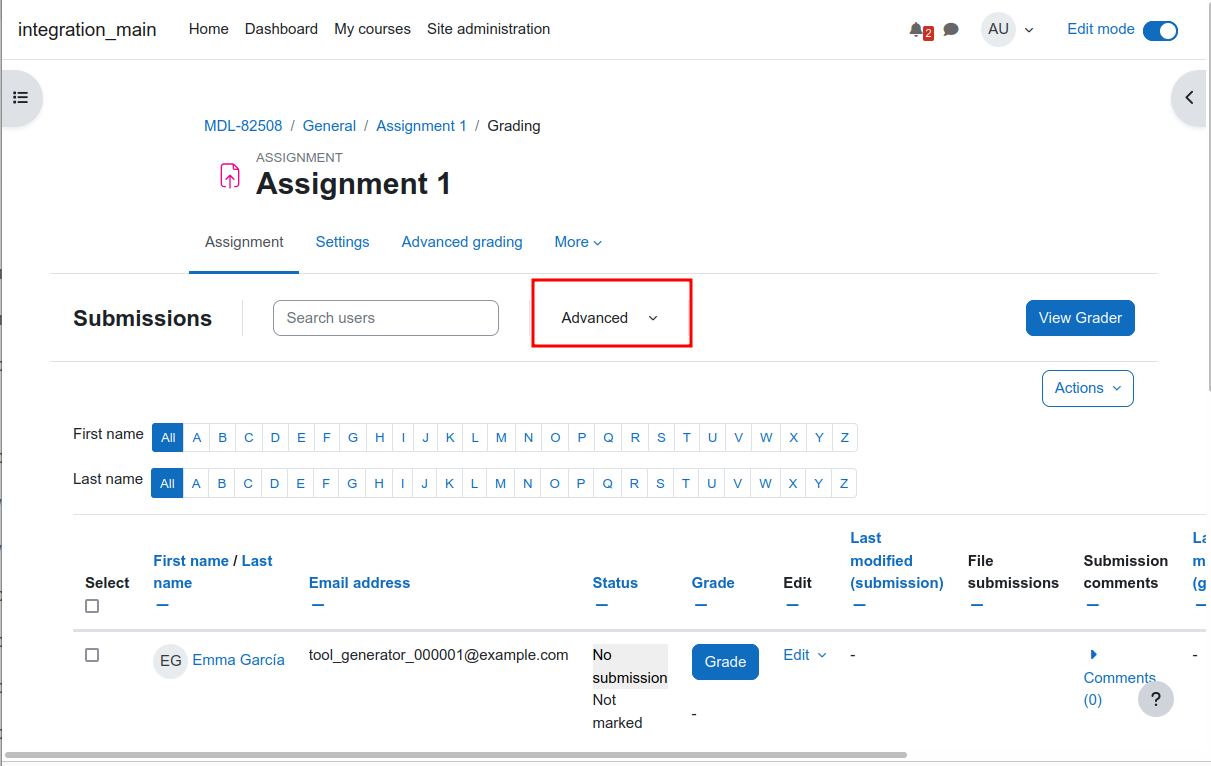1211x766 pixels.
Task: Check the select-all checkbox in header
Action: [92, 606]
